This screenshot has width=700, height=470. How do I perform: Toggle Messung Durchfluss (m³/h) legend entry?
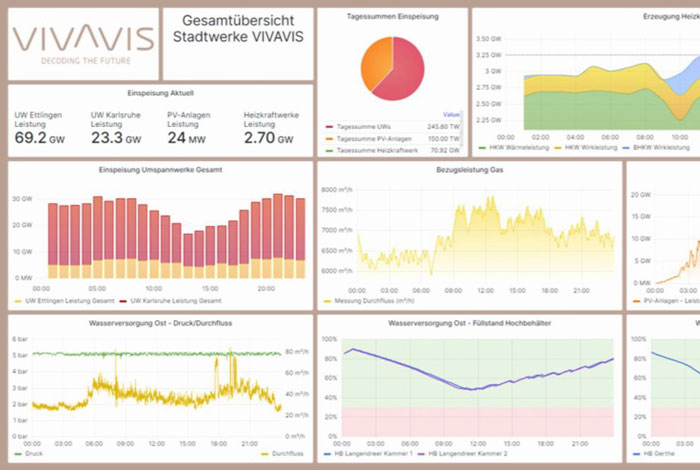(379, 301)
